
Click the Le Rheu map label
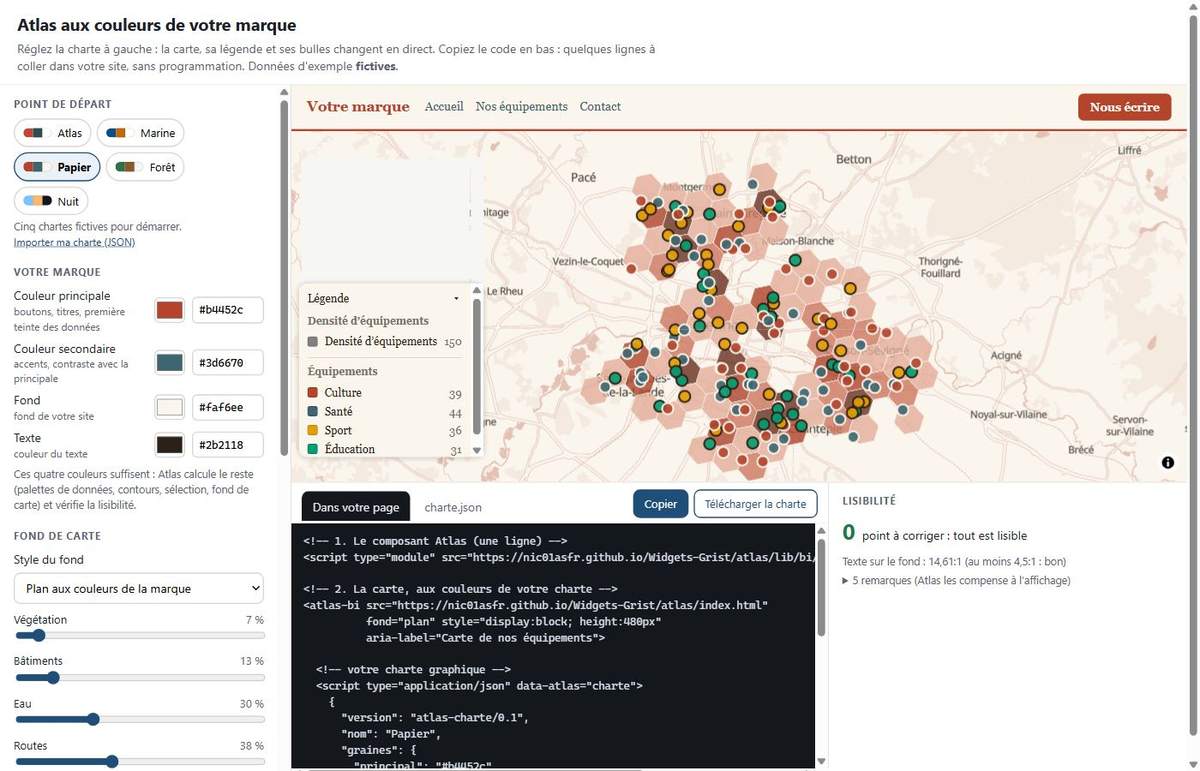[504, 291]
